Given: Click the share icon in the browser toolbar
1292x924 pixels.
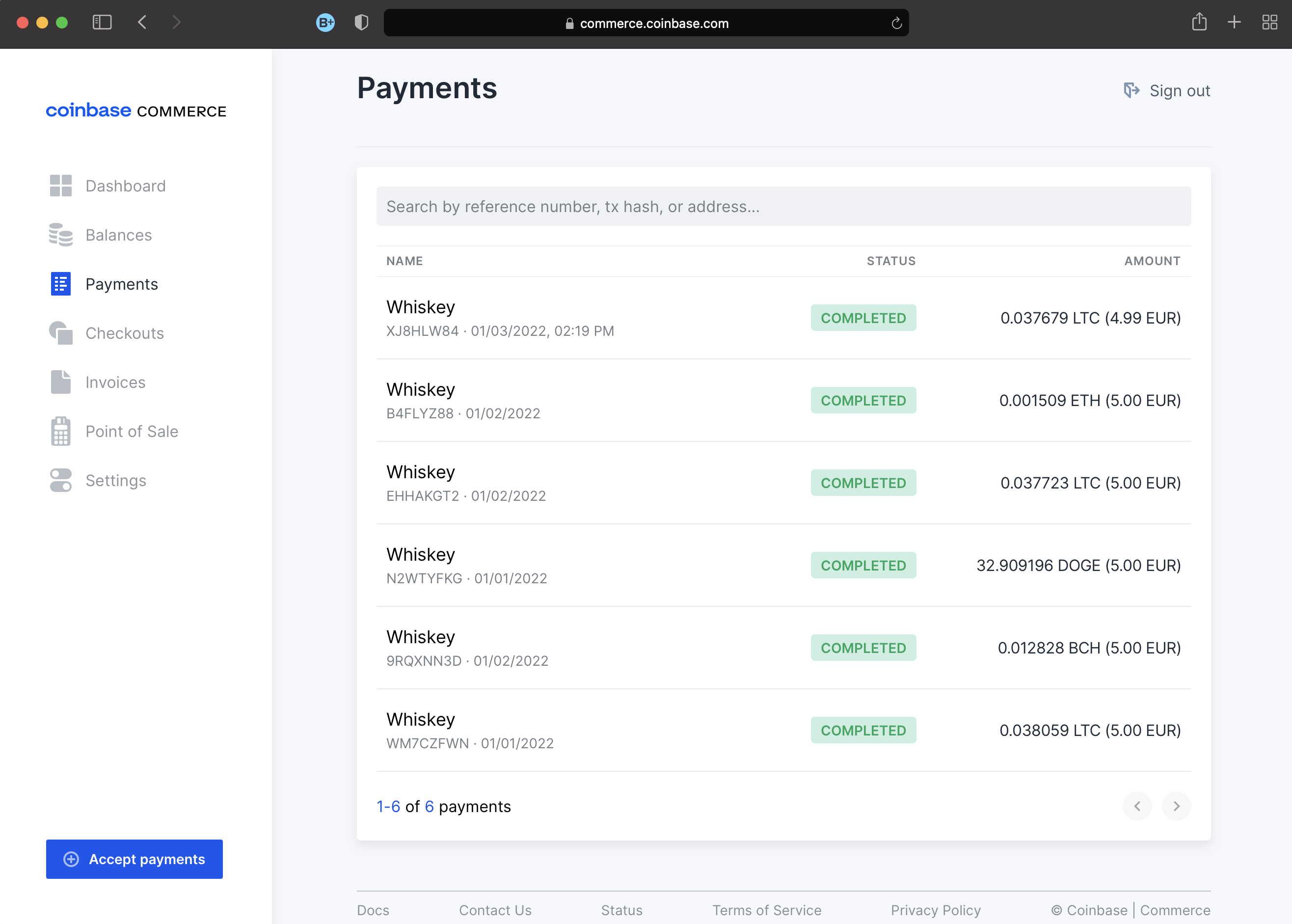Looking at the screenshot, I should pos(1199,22).
